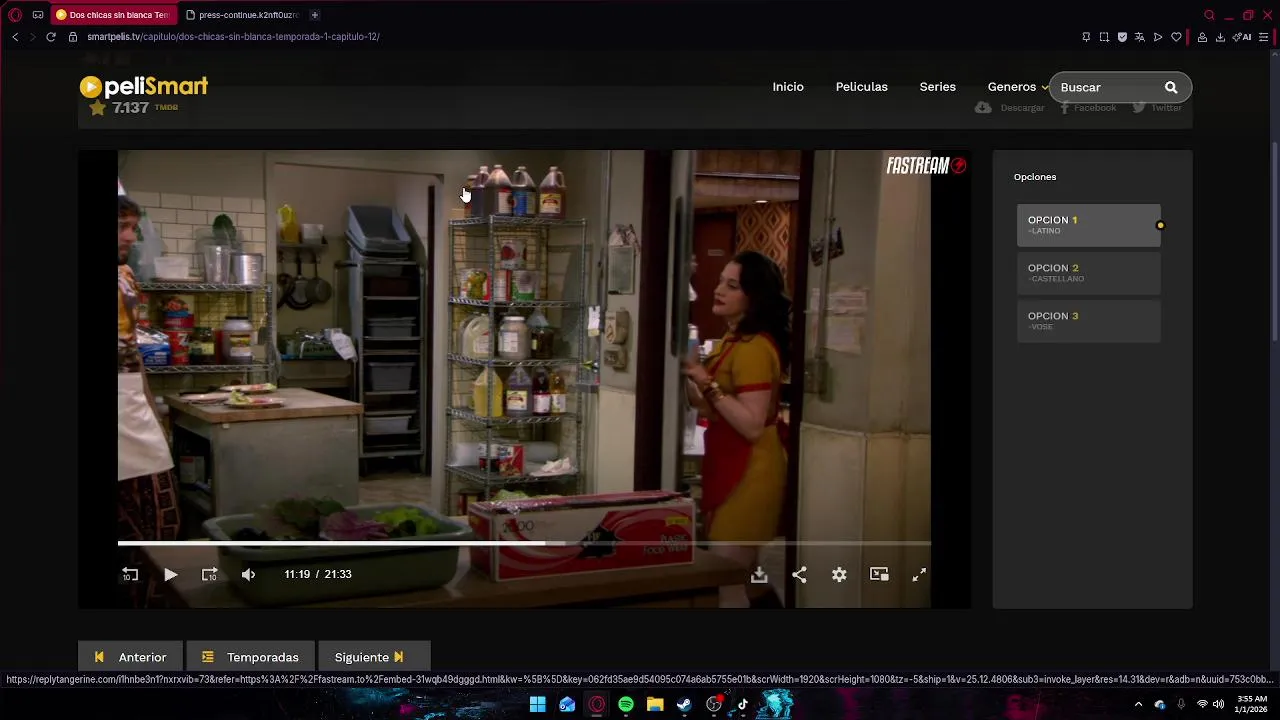Rewind video 10 seconds
This screenshot has width=1280, height=720.
(x=130, y=574)
